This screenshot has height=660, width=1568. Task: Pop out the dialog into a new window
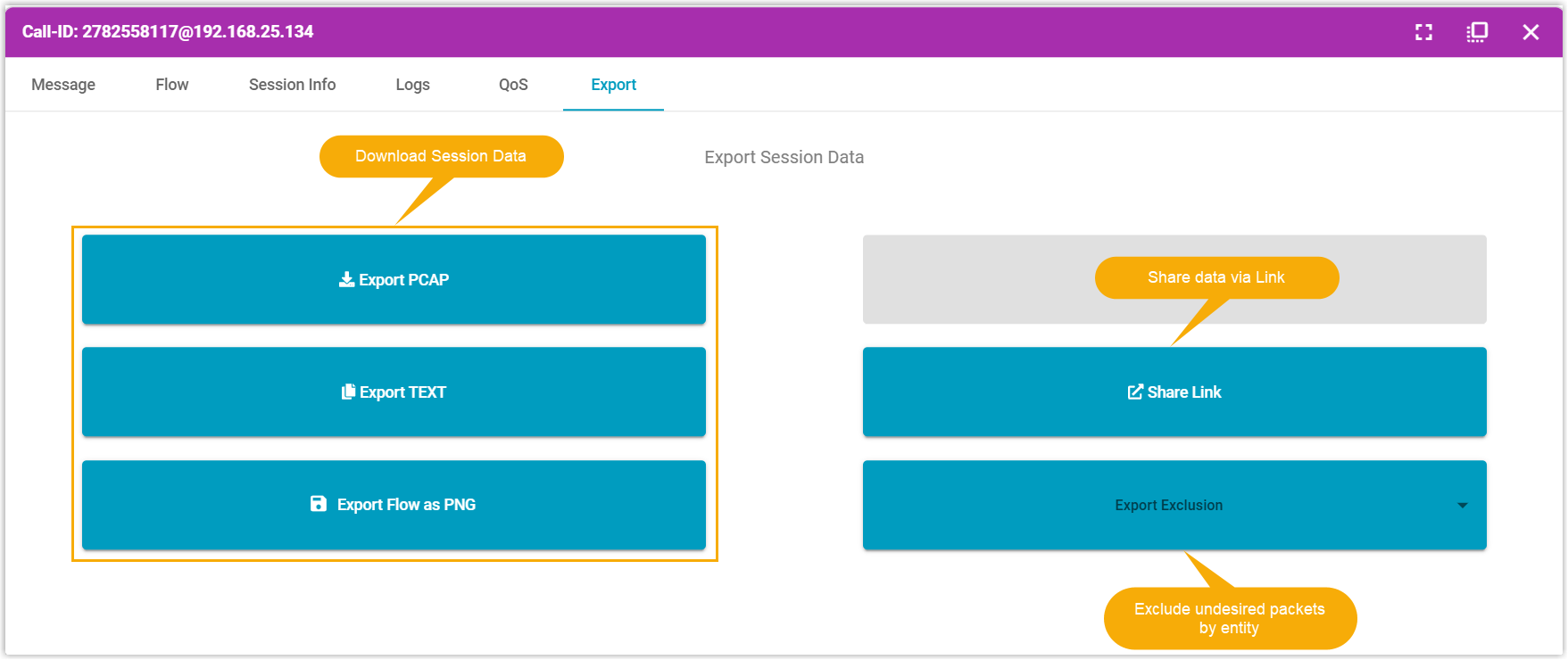1477,32
